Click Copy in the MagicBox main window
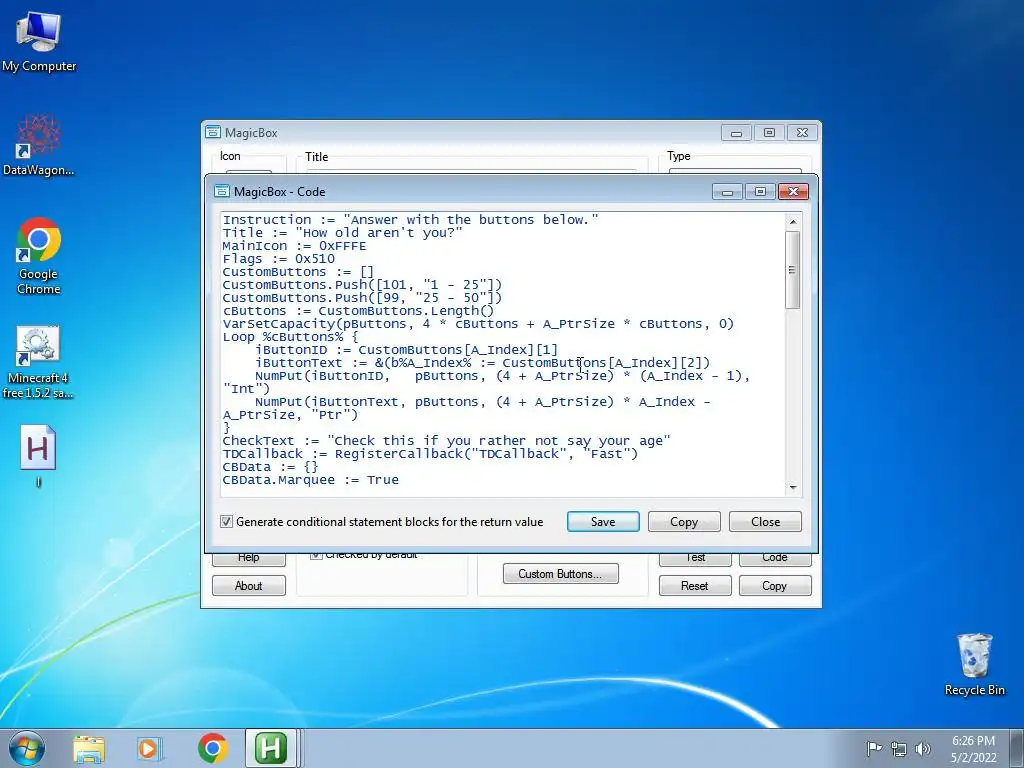Screen dimensions: 1024x768 tap(775, 586)
